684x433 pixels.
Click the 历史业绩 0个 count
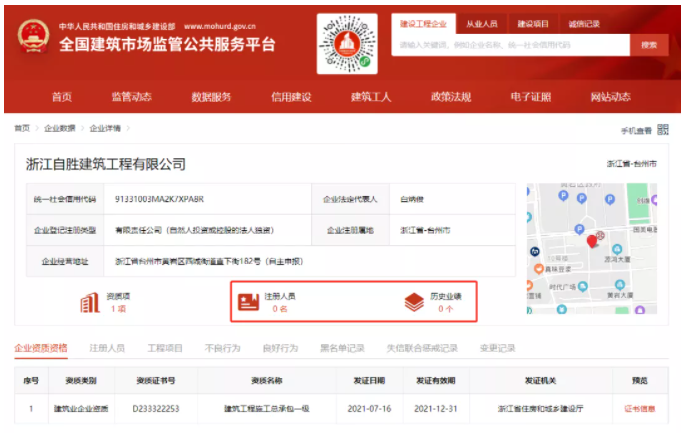(445, 309)
